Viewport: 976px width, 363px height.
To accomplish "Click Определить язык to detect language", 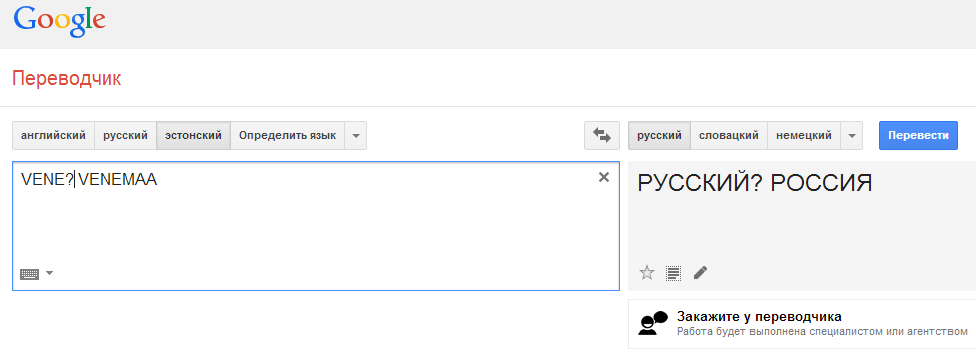I will click(x=288, y=136).
